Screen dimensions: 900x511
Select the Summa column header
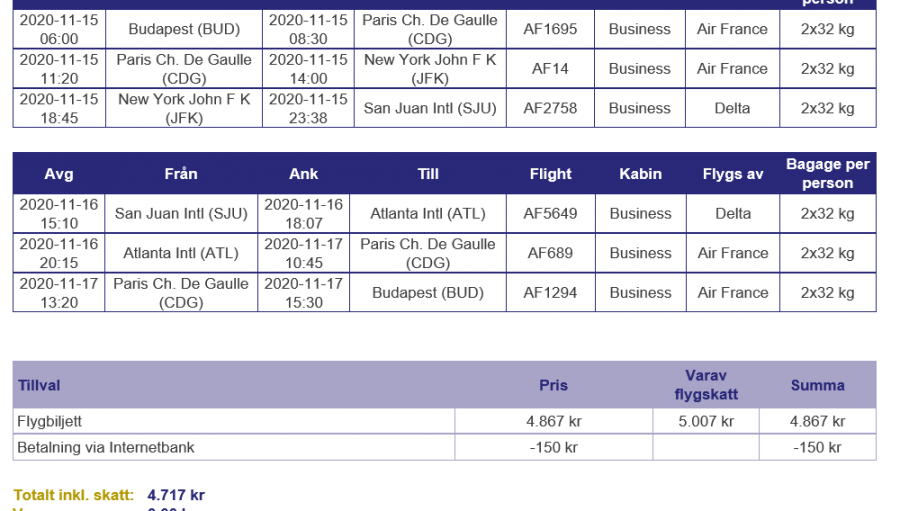[817, 385]
